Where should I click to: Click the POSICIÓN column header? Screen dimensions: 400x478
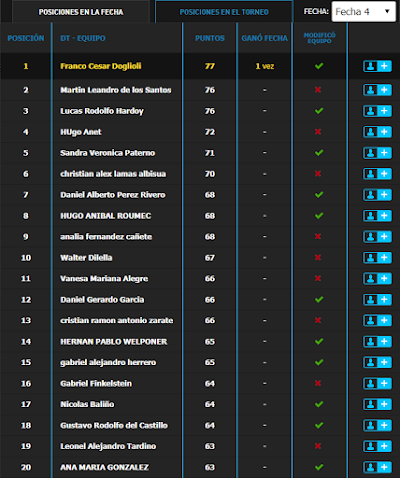26,38
